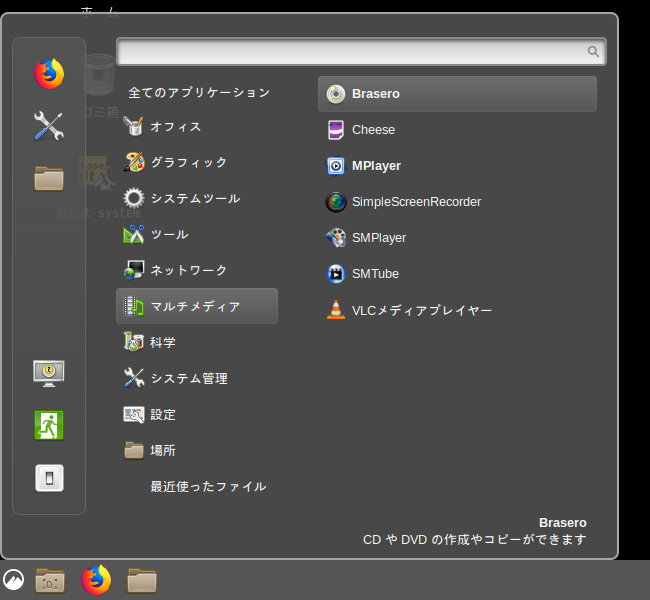Select the ネットワーク category label
This screenshot has height=600, width=650.
pos(189,270)
